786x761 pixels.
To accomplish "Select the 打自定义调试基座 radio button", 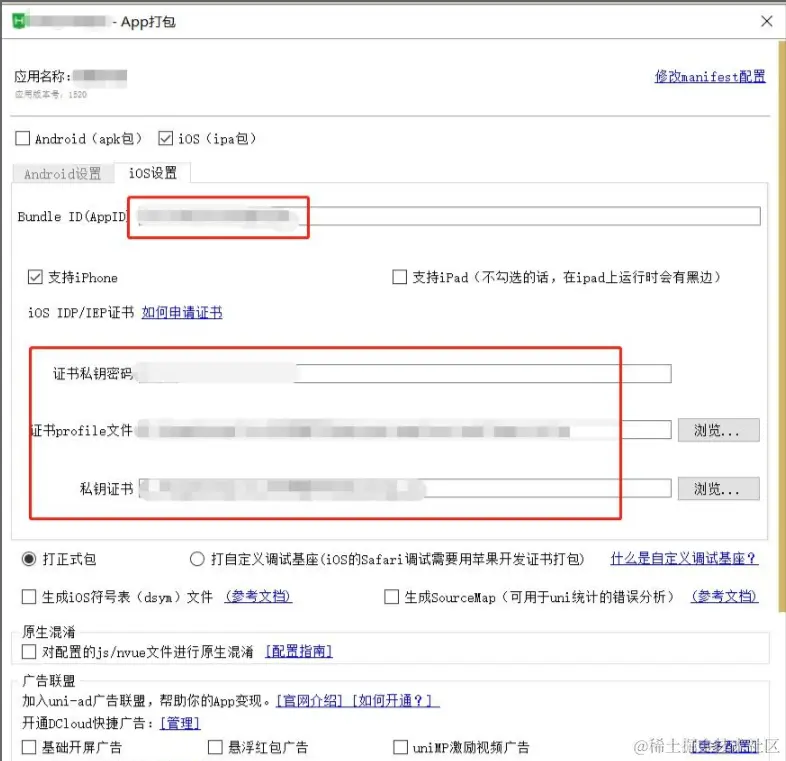I will [197, 558].
